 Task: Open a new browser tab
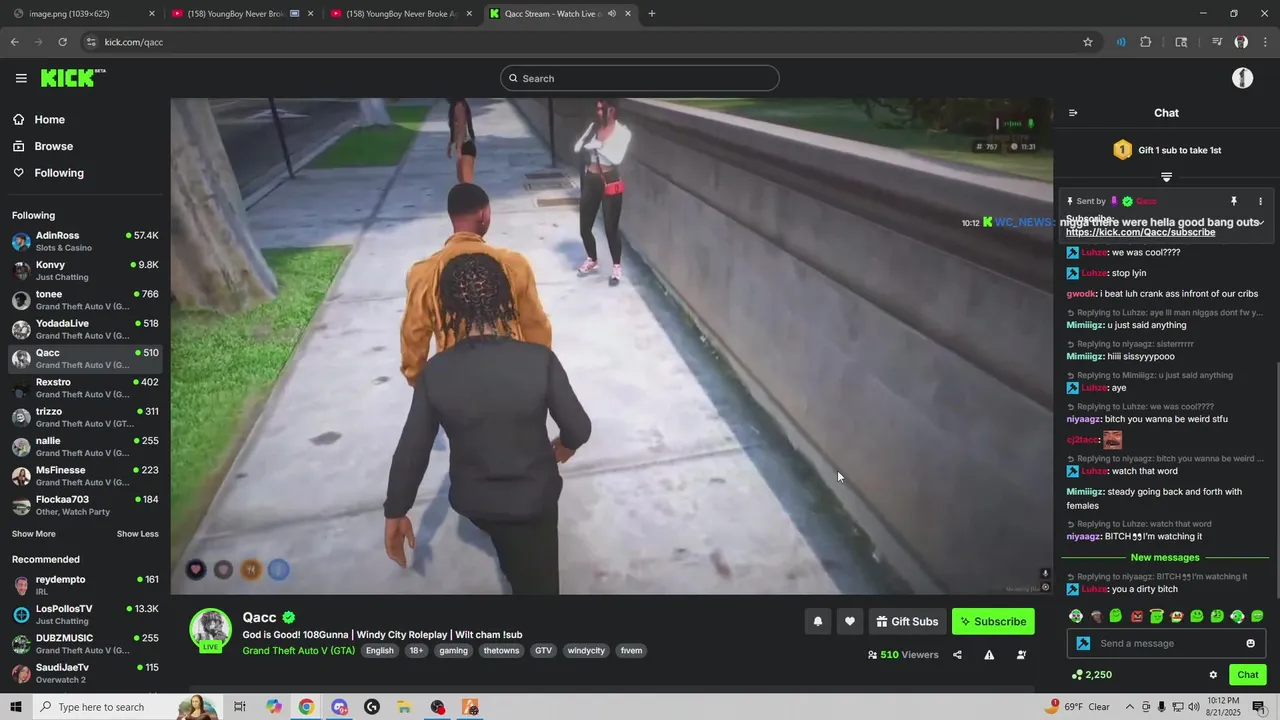pos(652,14)
